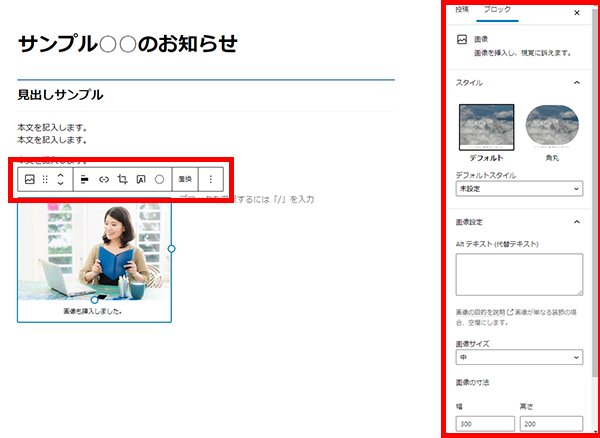Open the alignment tool in block toolbar
Screen dimensions: 600x438
84,180
